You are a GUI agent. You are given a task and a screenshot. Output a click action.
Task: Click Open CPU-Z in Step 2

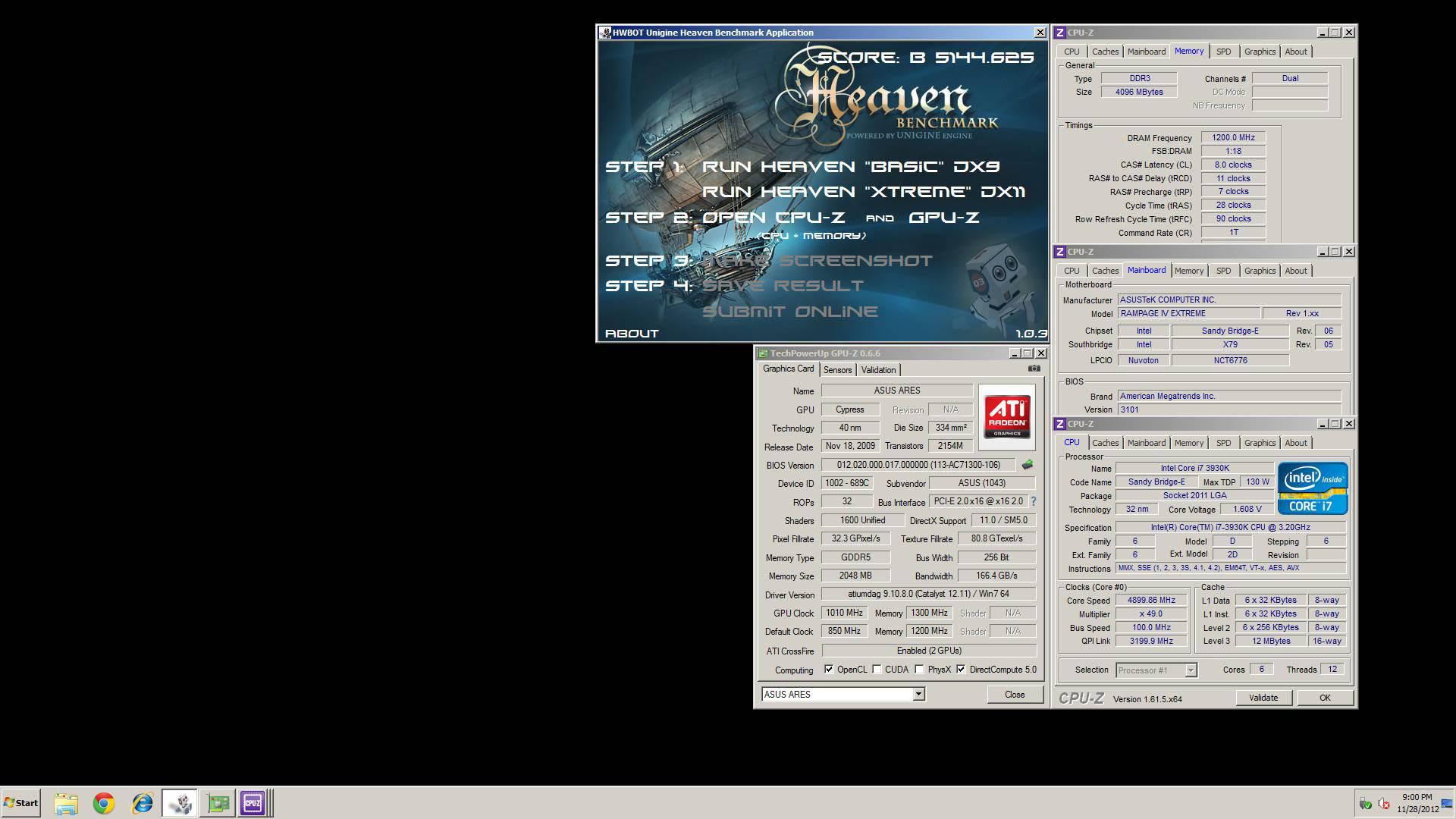(x=773, y=218)
